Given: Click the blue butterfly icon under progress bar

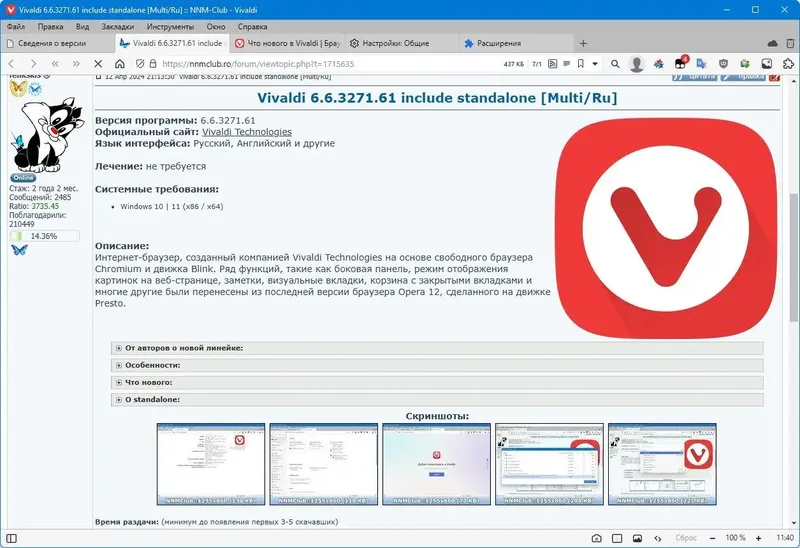Looking at the screenshot, I should tap(19, 250).
